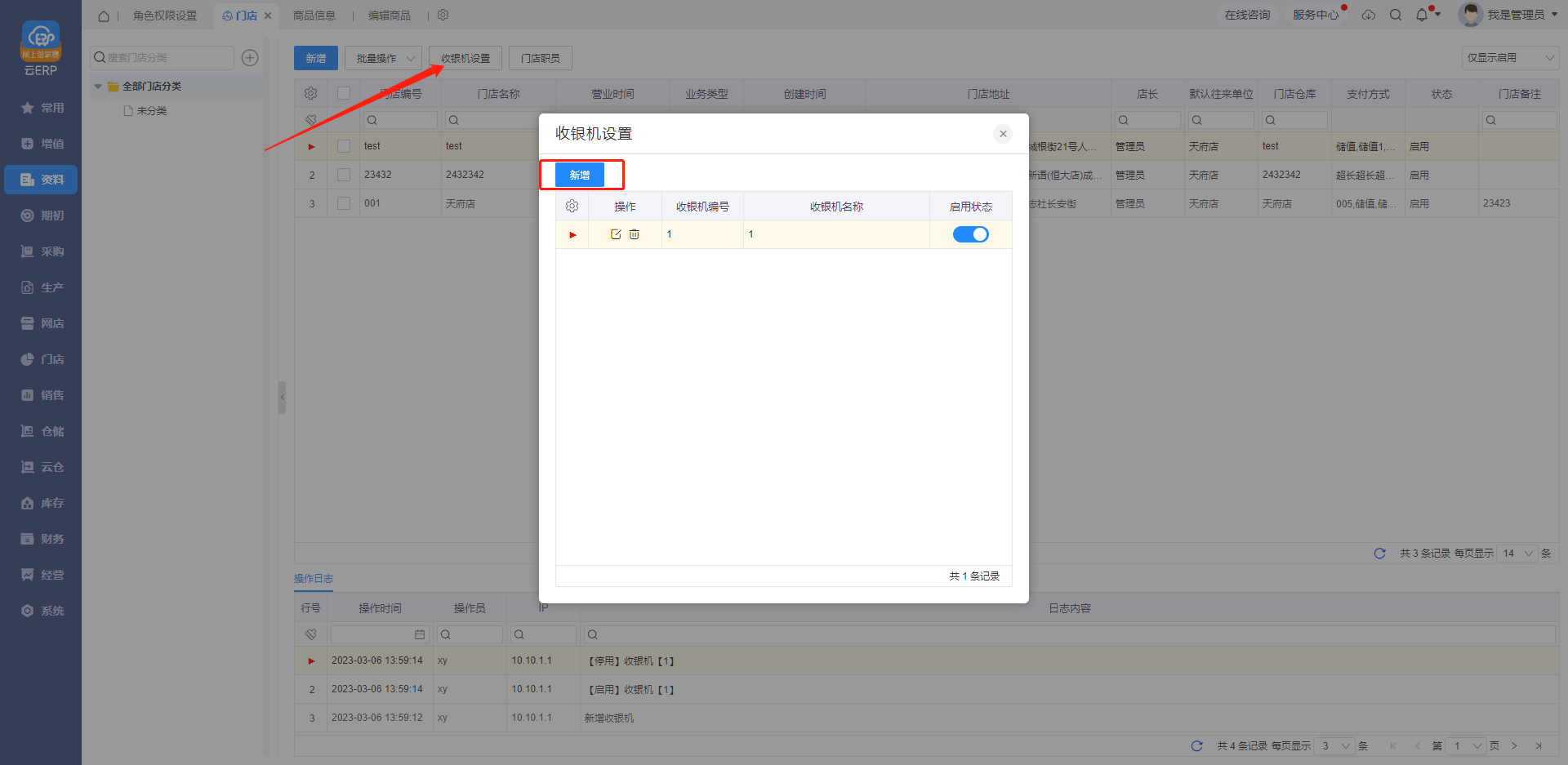Click the notification bell icon
The width and height of the screenshot is (1568, 765).
(x=1422, y=15)
